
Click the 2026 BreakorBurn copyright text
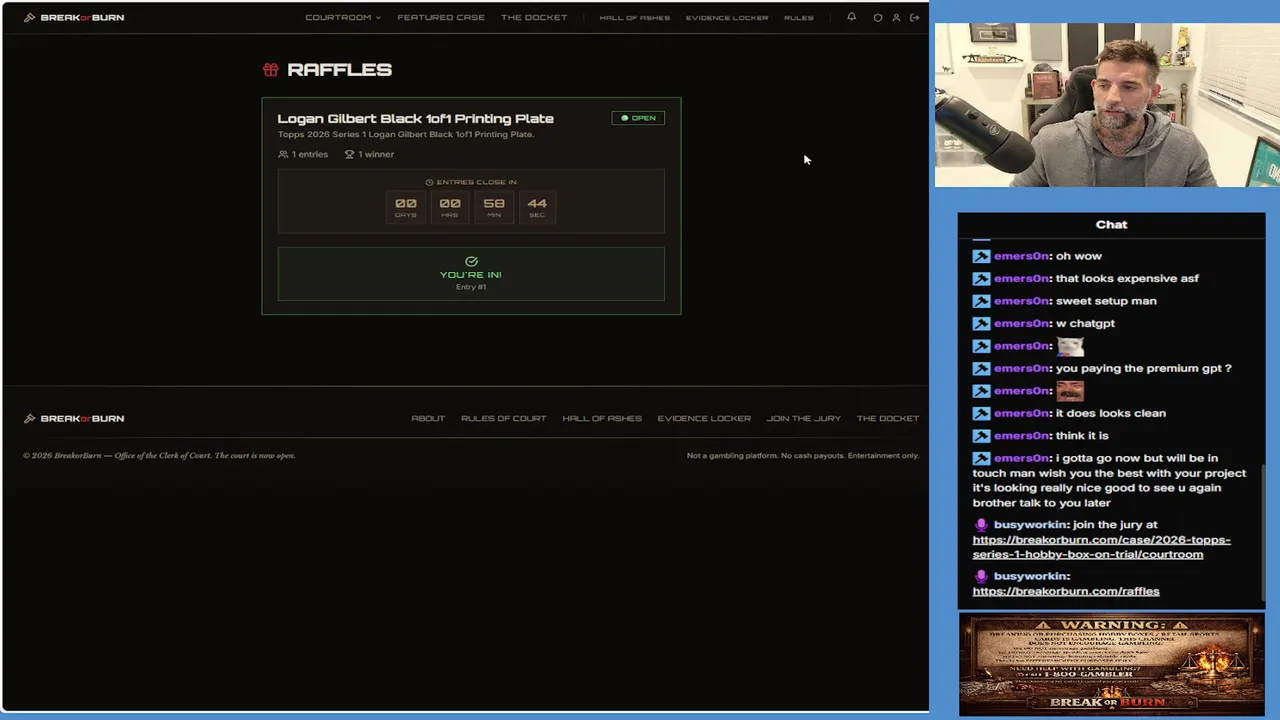click(159, 456)
